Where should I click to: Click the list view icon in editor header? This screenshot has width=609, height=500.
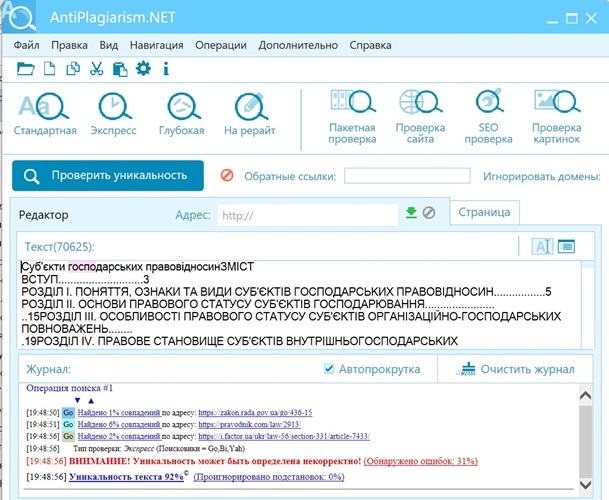[x=566, y=246]
